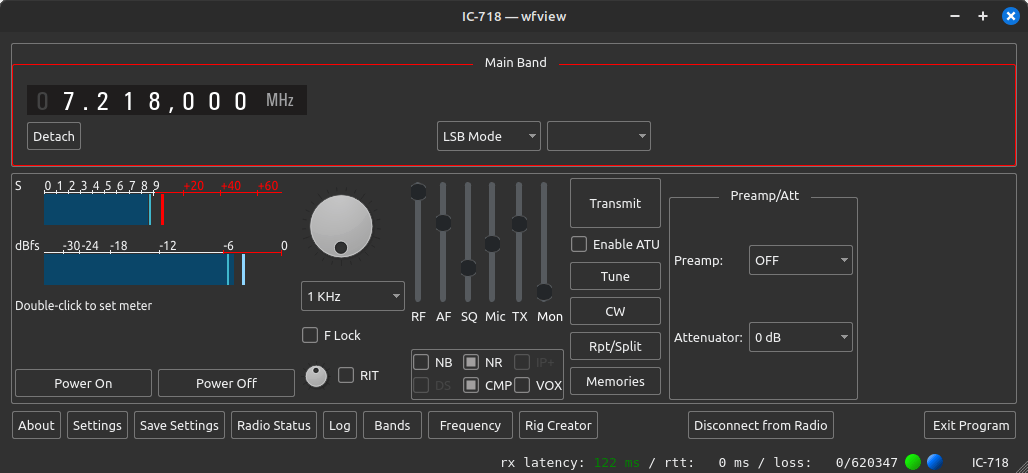Open the CW panel
This screenshot has width=1028, height=473.
615,311
